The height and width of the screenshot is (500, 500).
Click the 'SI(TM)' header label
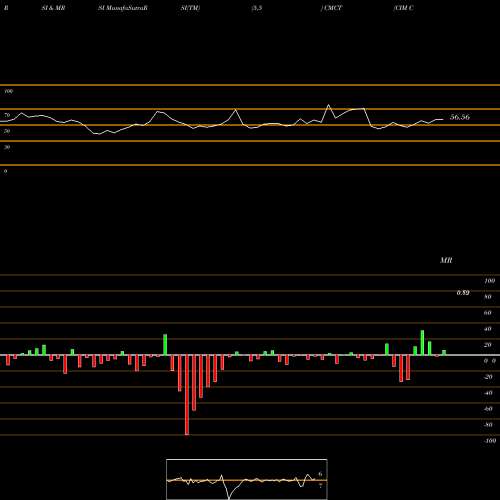tap(190, 8)
